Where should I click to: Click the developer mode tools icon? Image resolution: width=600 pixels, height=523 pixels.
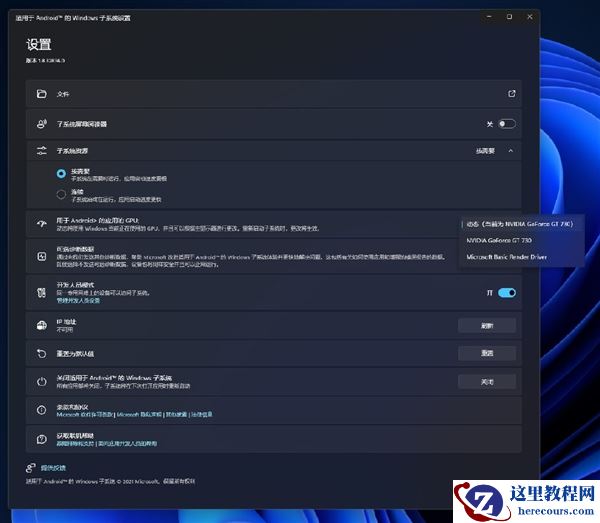click(41, 293)
